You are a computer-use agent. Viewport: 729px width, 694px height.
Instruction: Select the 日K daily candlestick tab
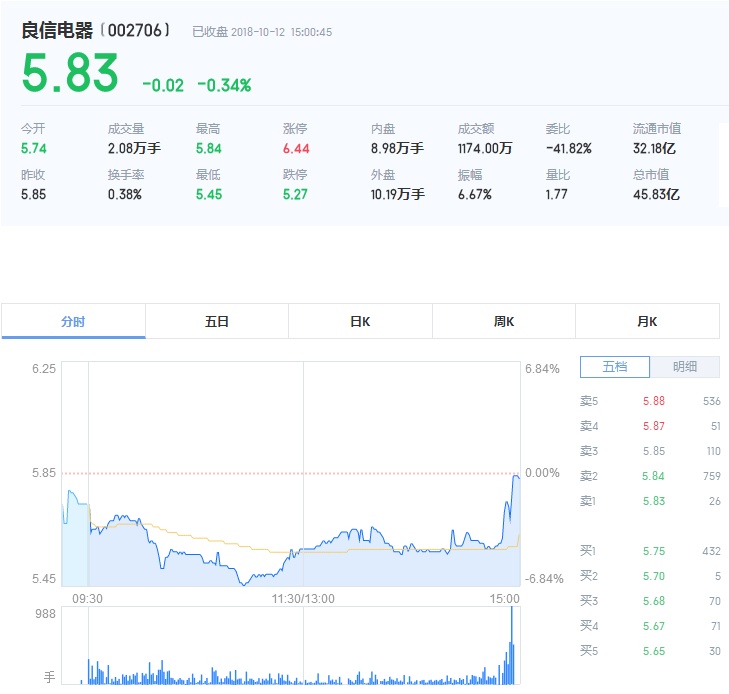tap(360, 322)
